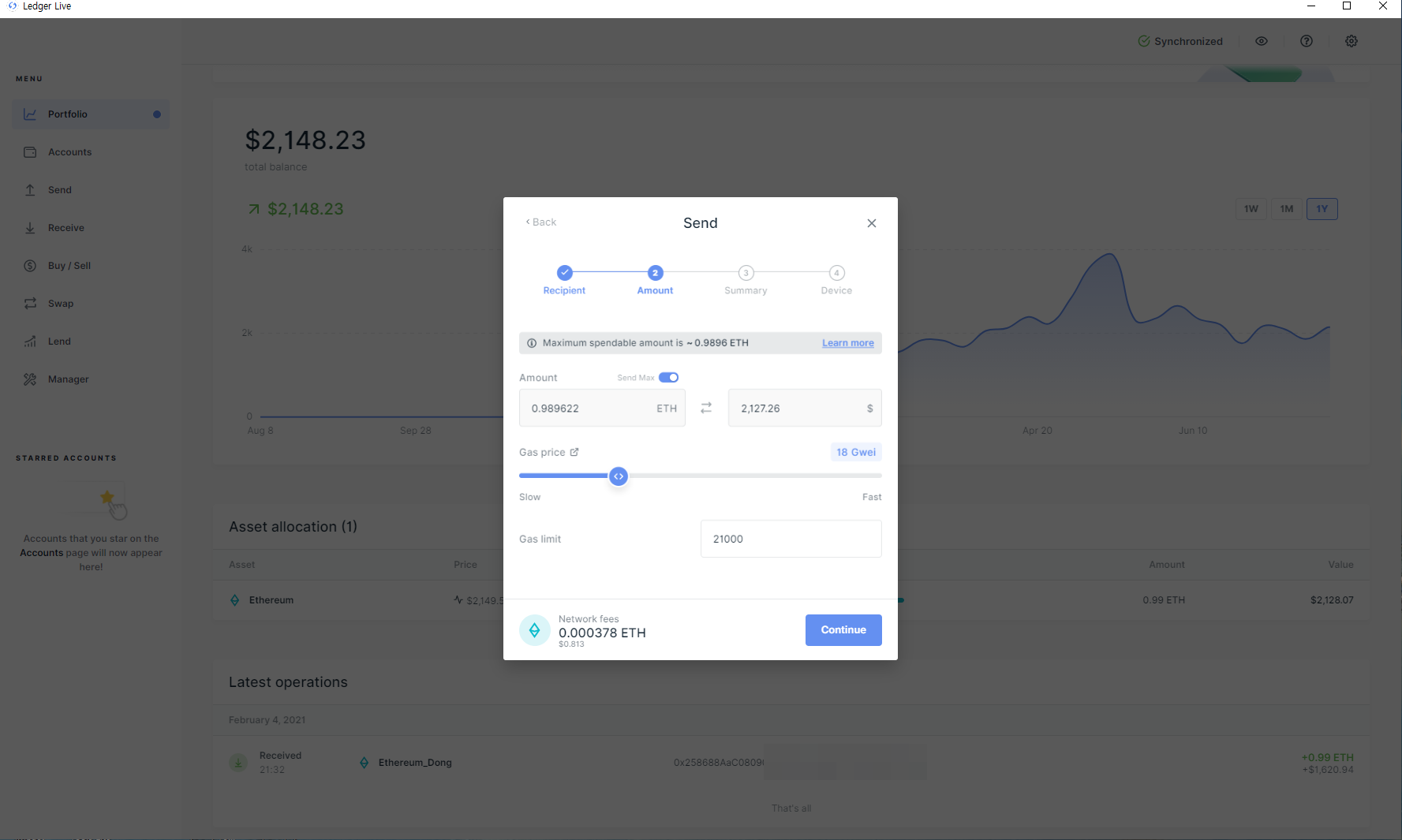Click the 0x258688AaC0809 operation address
Image resolution: width=1402 pixels, height=840 pixels.
tap(719, 763)
